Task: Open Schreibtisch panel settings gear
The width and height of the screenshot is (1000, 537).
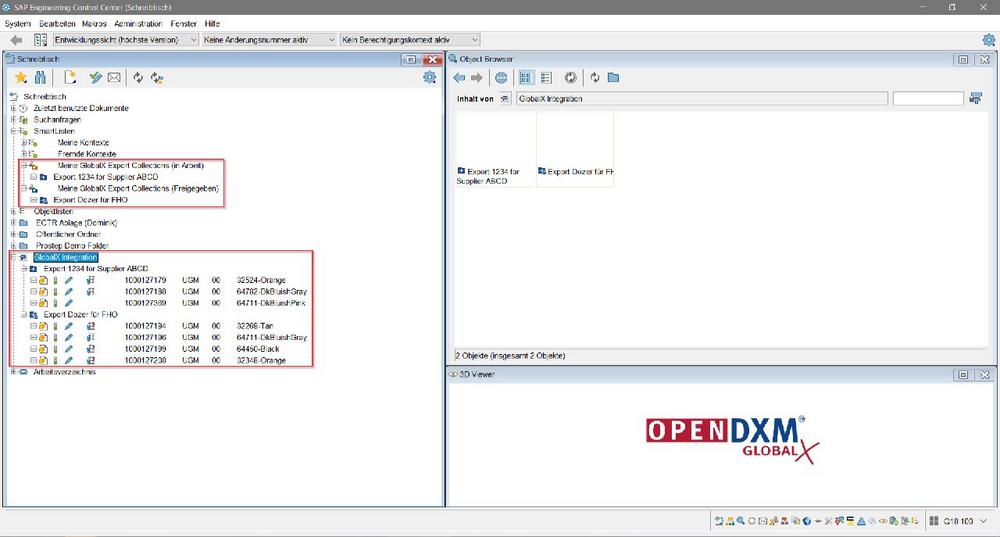Action: 430,78
